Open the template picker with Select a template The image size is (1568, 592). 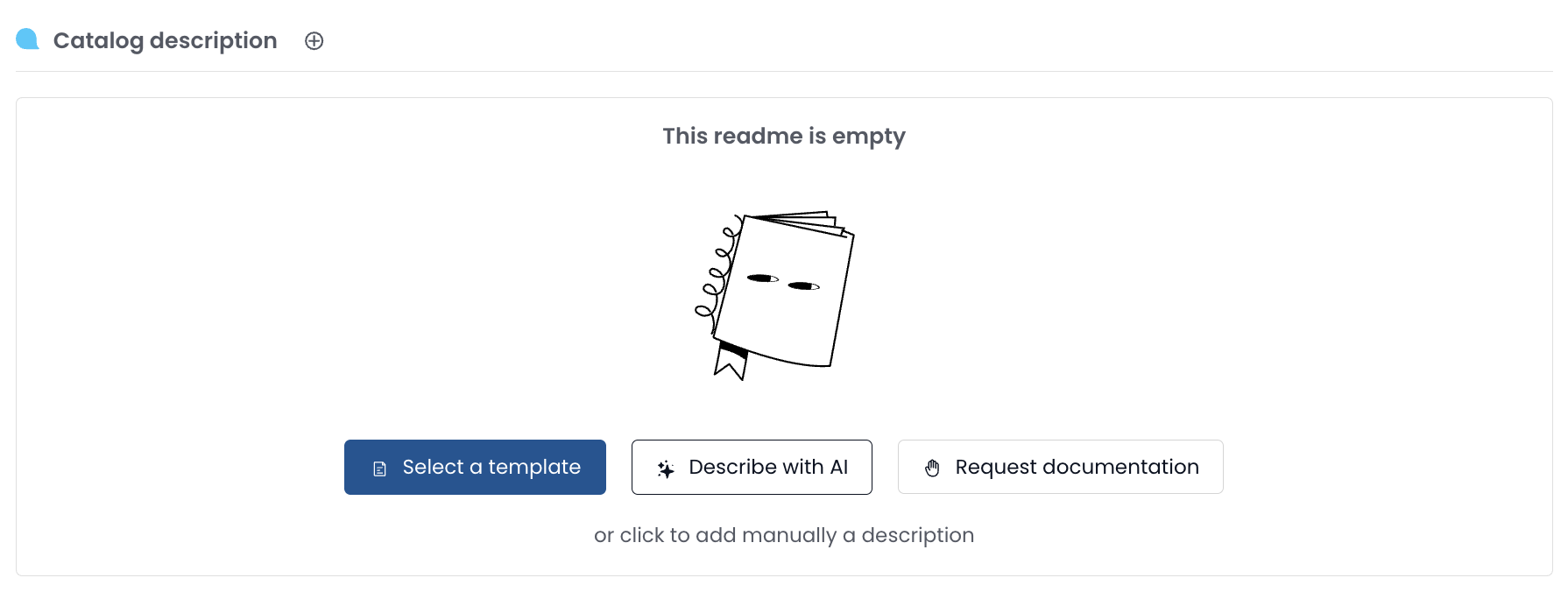[x=475, y=467]
